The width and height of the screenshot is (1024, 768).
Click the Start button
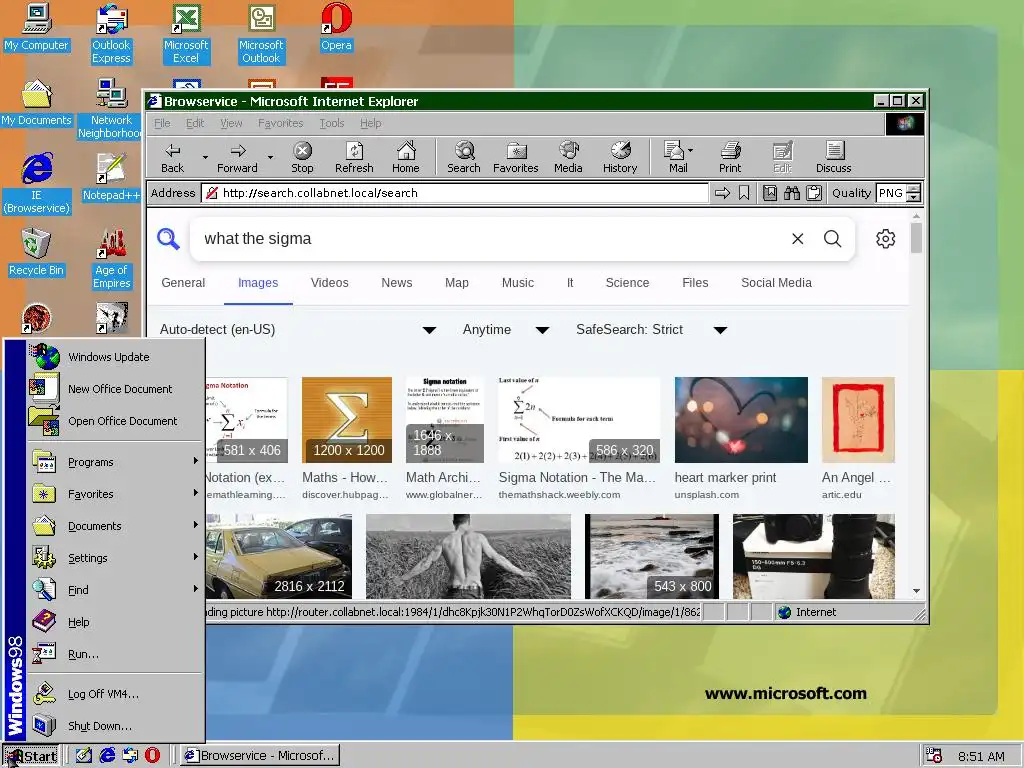(31, 756)
